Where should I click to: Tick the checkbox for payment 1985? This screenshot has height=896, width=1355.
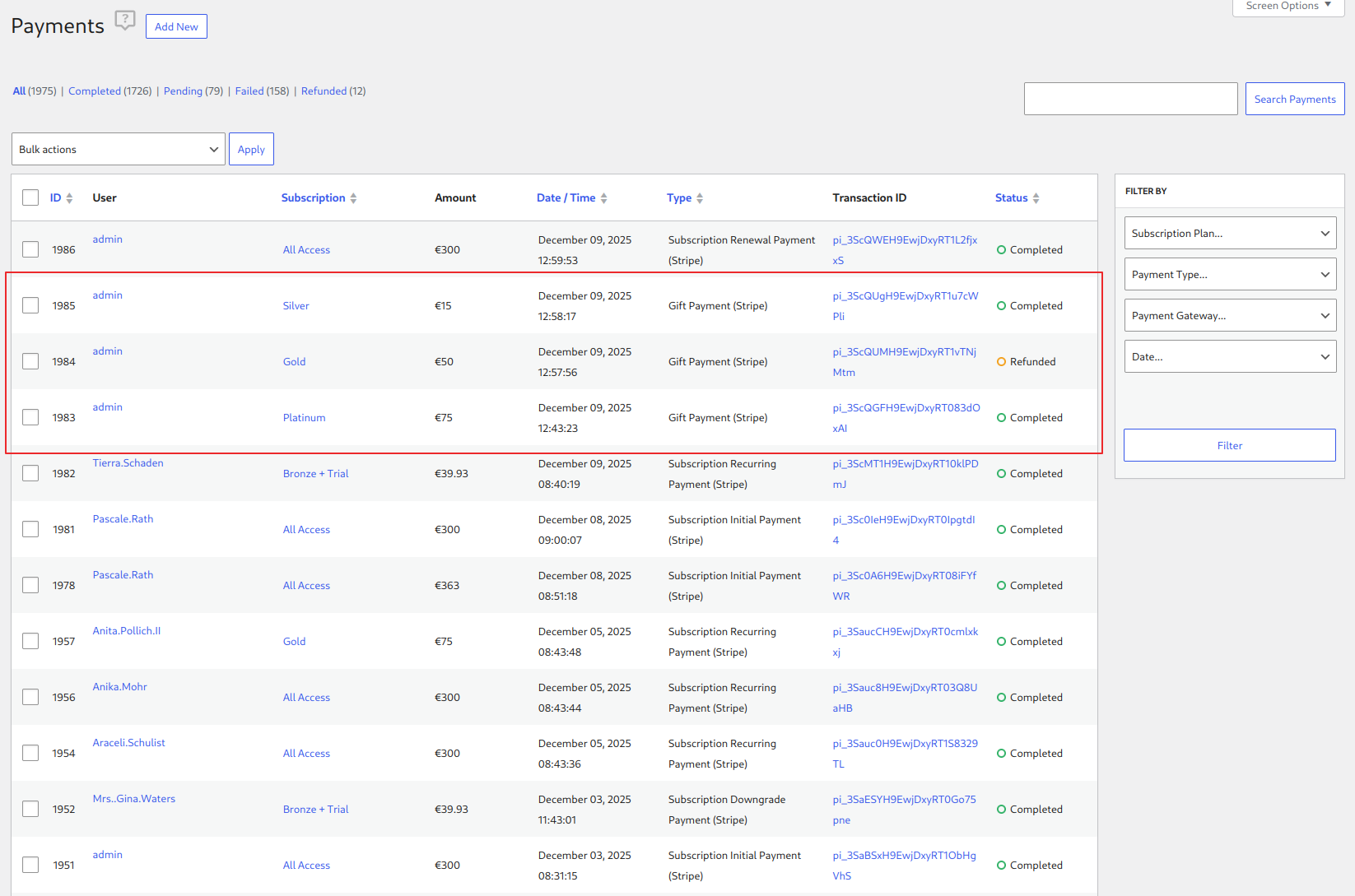point(30,305)
